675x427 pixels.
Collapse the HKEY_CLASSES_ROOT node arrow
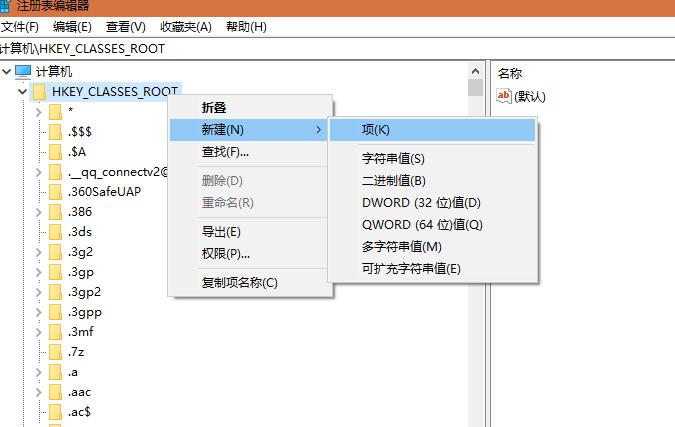pos(22,92)
